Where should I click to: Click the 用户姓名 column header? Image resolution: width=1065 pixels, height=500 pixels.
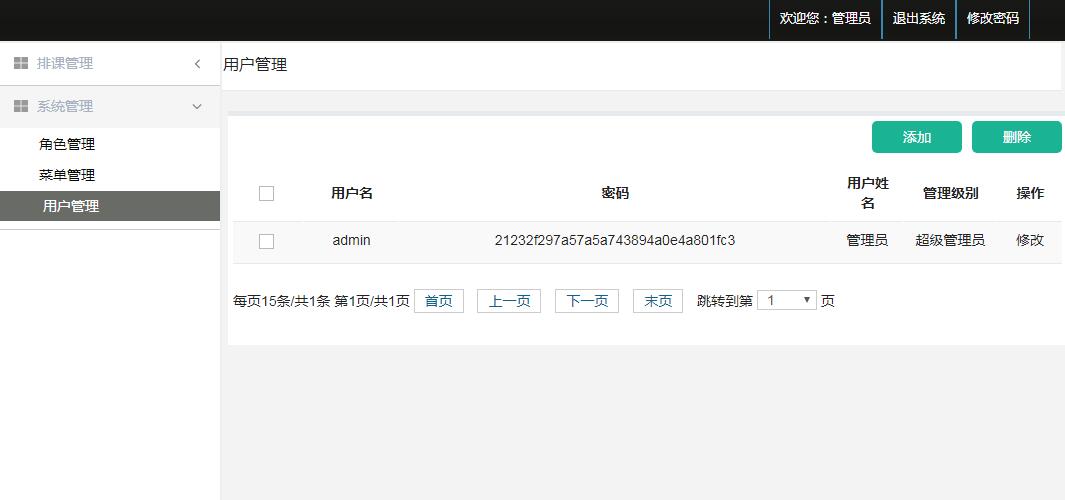pyautogui.click(x=868, y=193)
